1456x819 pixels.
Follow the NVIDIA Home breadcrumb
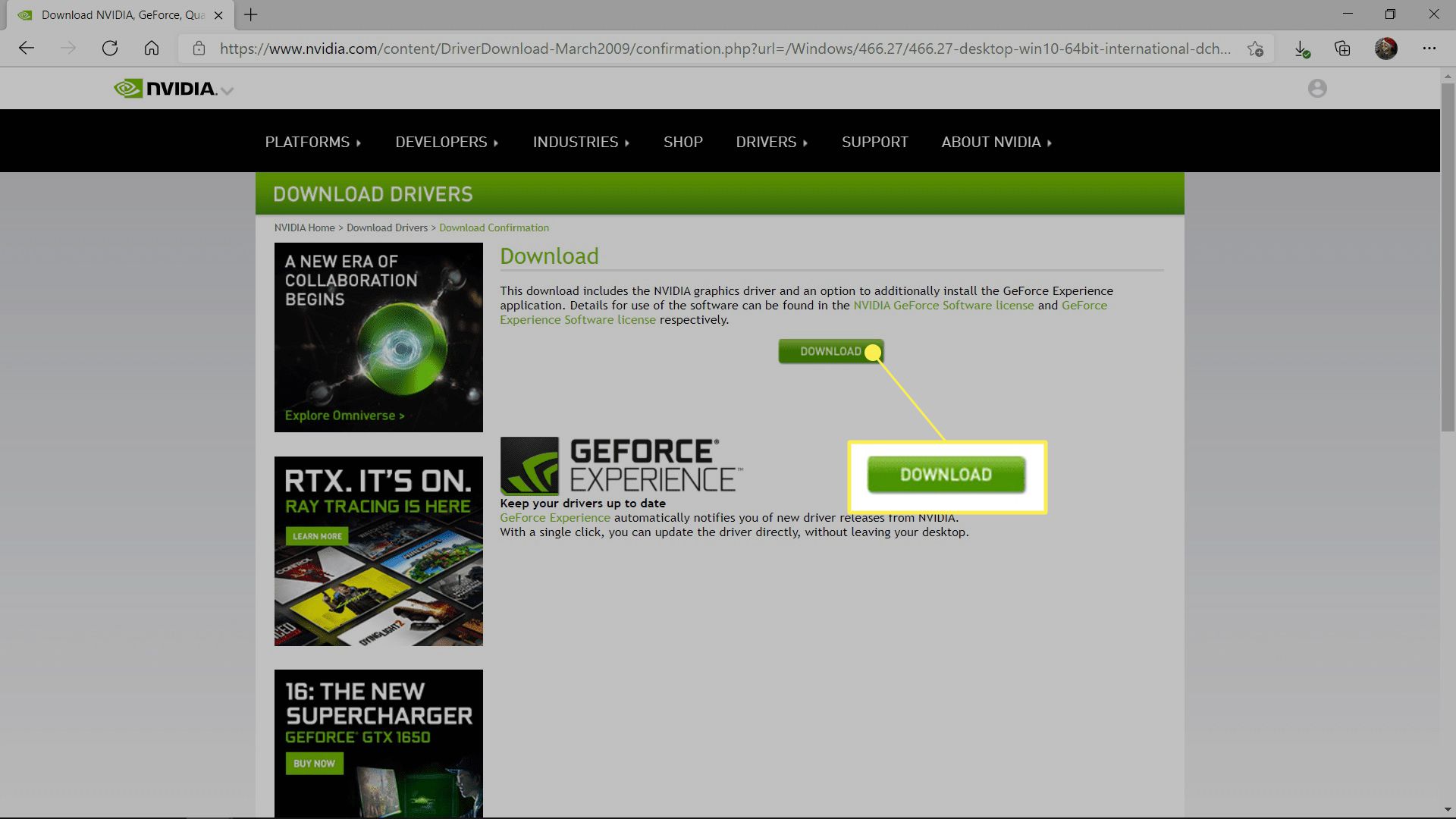304,227
